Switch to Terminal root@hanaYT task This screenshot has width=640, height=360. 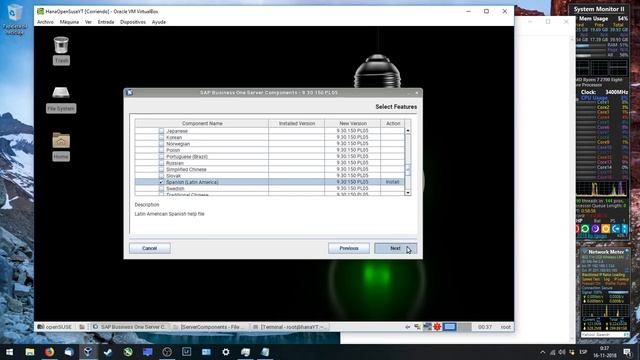tap(289, 327)
